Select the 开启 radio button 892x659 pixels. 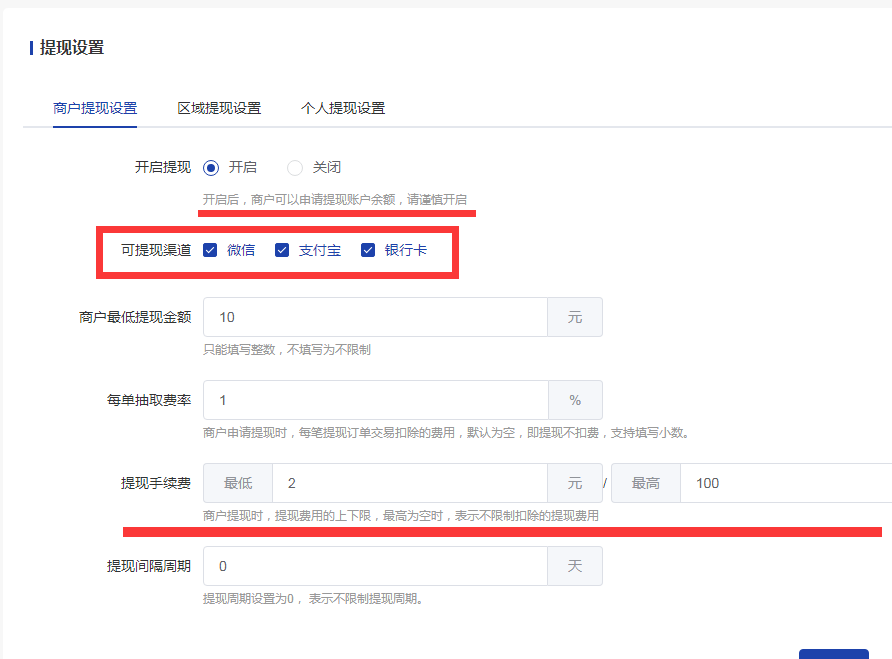pyautogui.click(x=211, y=168)
